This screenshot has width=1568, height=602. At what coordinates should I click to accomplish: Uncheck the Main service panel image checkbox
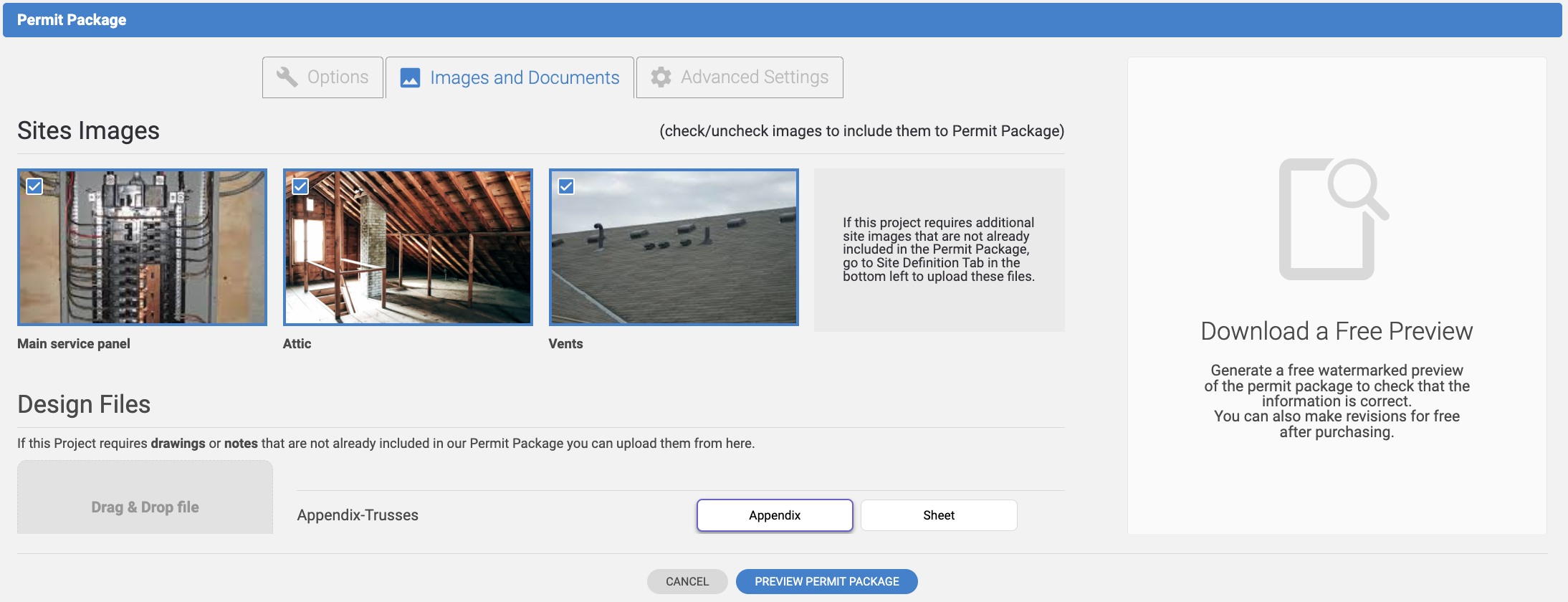[x=34, y=186]
